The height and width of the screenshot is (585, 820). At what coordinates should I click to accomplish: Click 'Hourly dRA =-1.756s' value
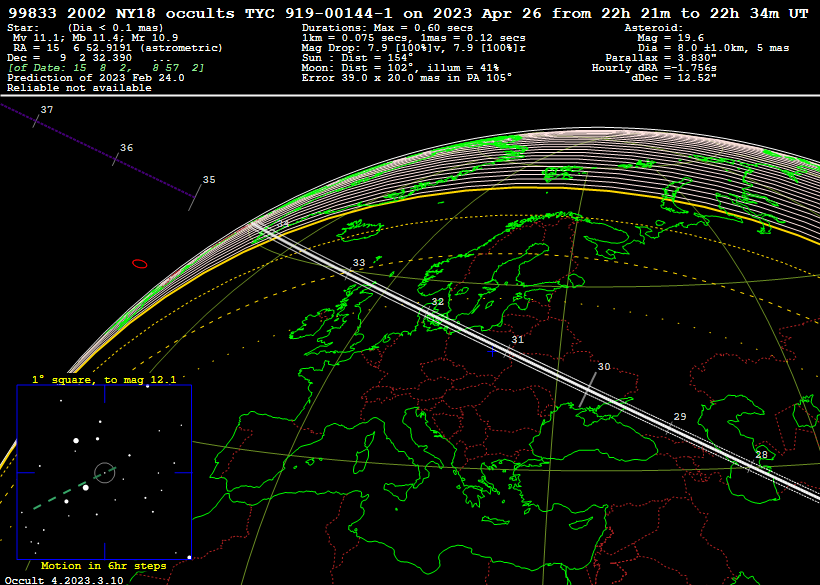[x=654, y=67]
